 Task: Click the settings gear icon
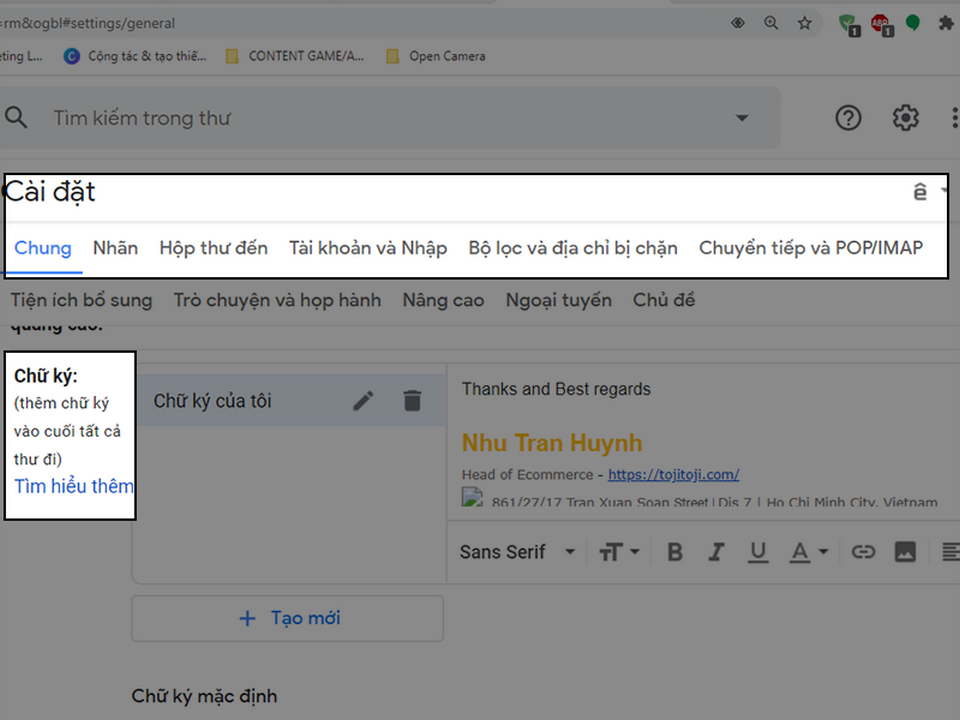pos(905,118)
